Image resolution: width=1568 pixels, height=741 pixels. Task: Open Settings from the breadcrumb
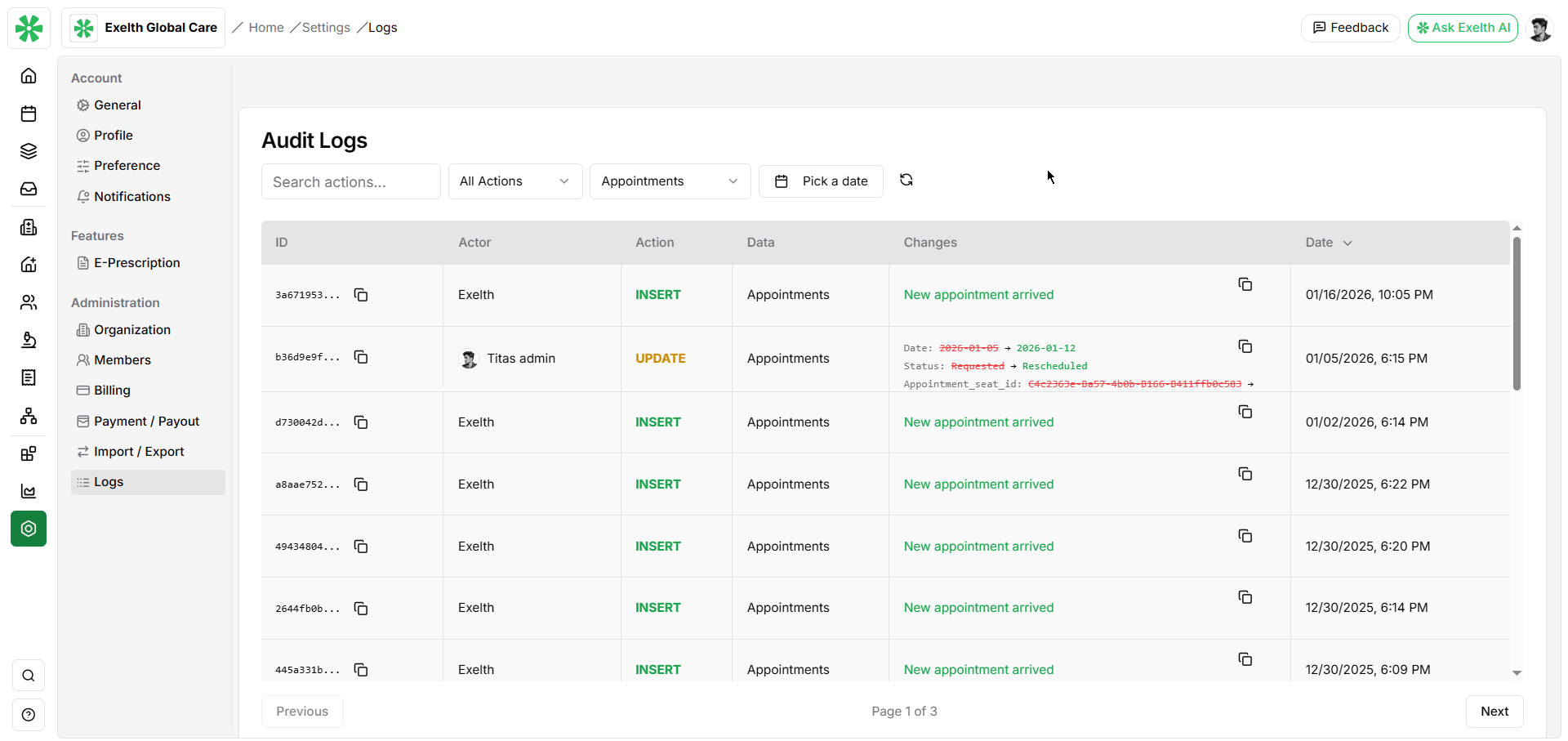click(324, 27)
